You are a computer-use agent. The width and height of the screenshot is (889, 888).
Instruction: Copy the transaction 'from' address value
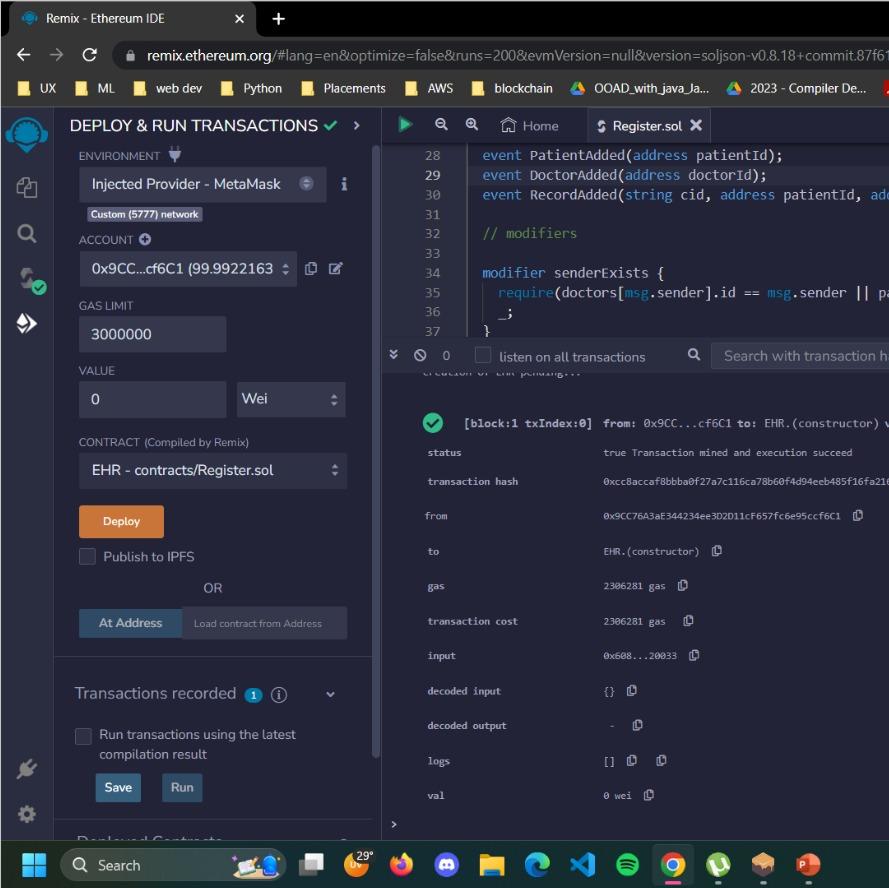tap(858, 516)
